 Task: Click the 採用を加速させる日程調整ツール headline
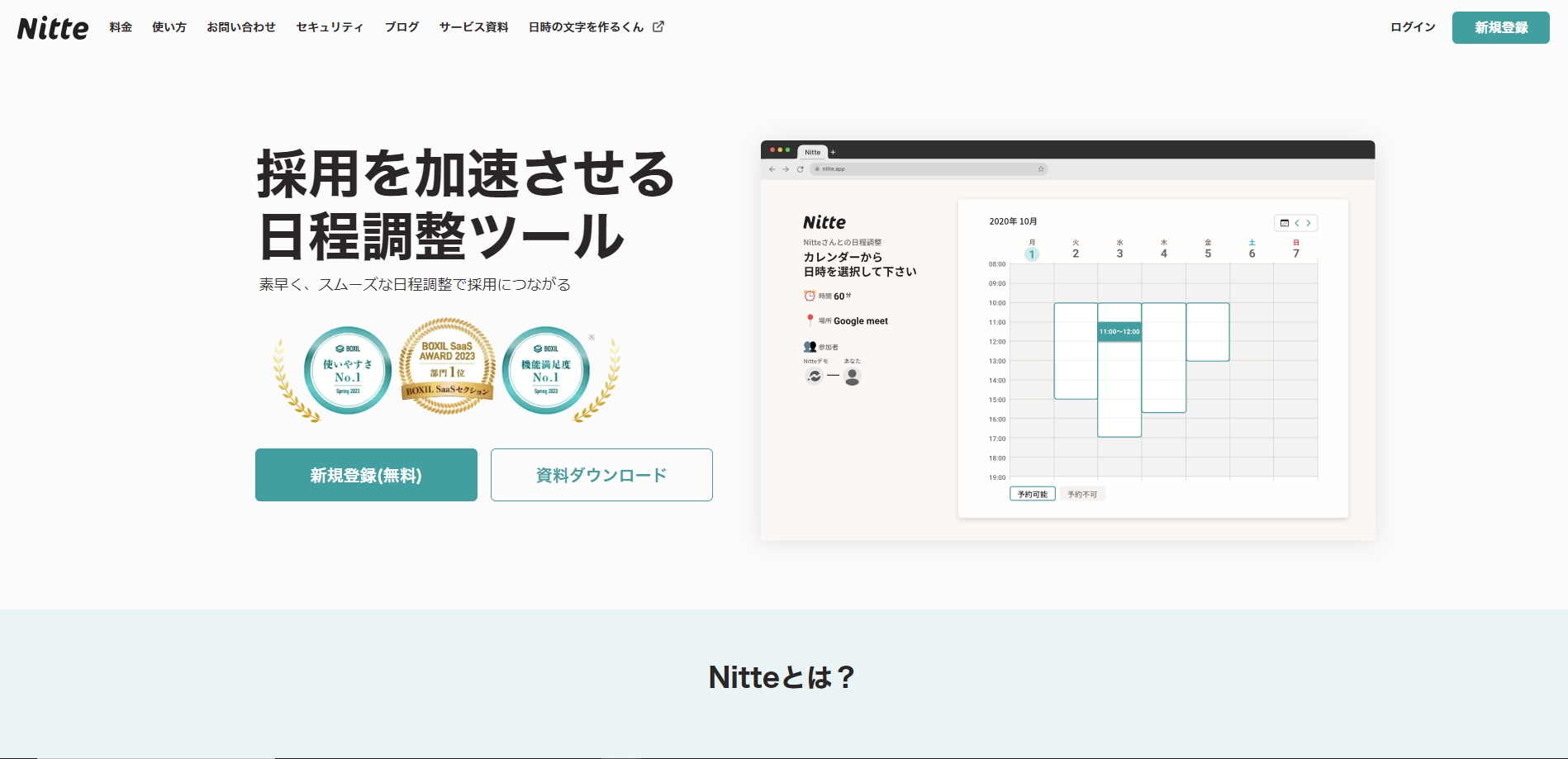tap(466, 205)
